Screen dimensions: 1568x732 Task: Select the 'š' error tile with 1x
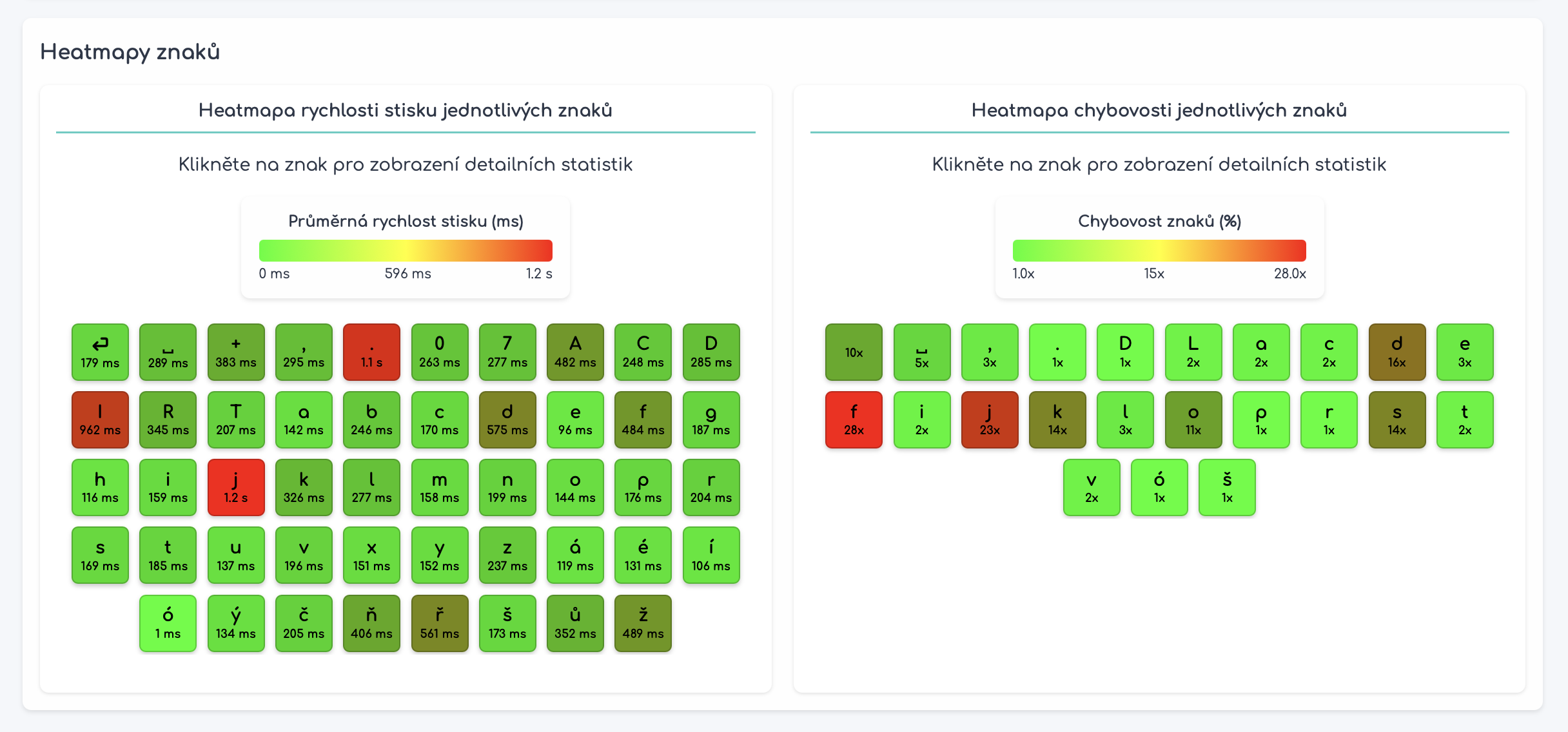1227,487
